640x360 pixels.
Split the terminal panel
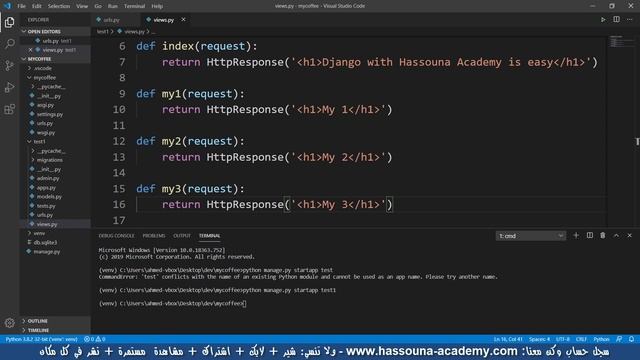pos(589,236)
